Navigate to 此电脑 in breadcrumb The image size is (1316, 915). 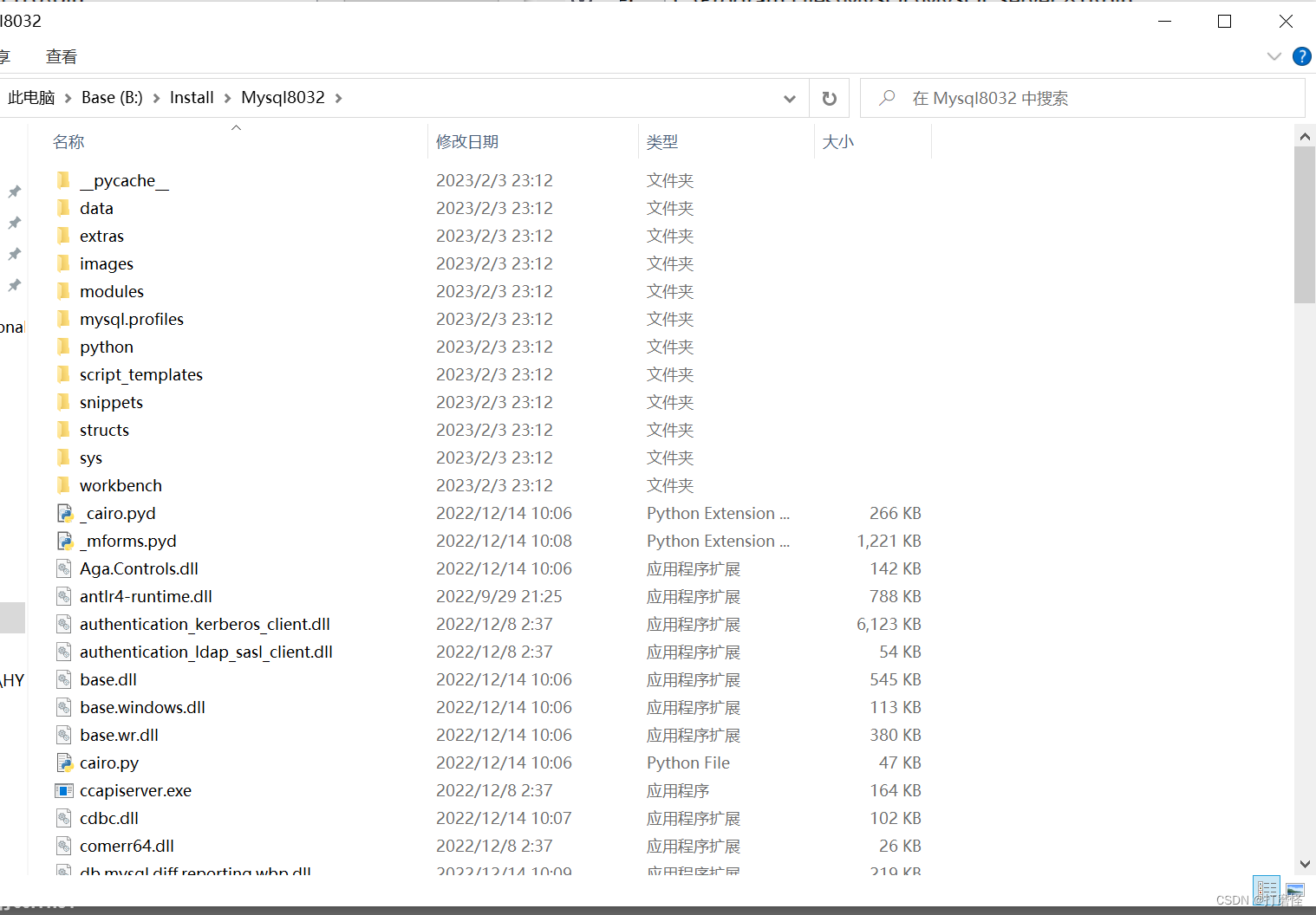pos(31,98)
